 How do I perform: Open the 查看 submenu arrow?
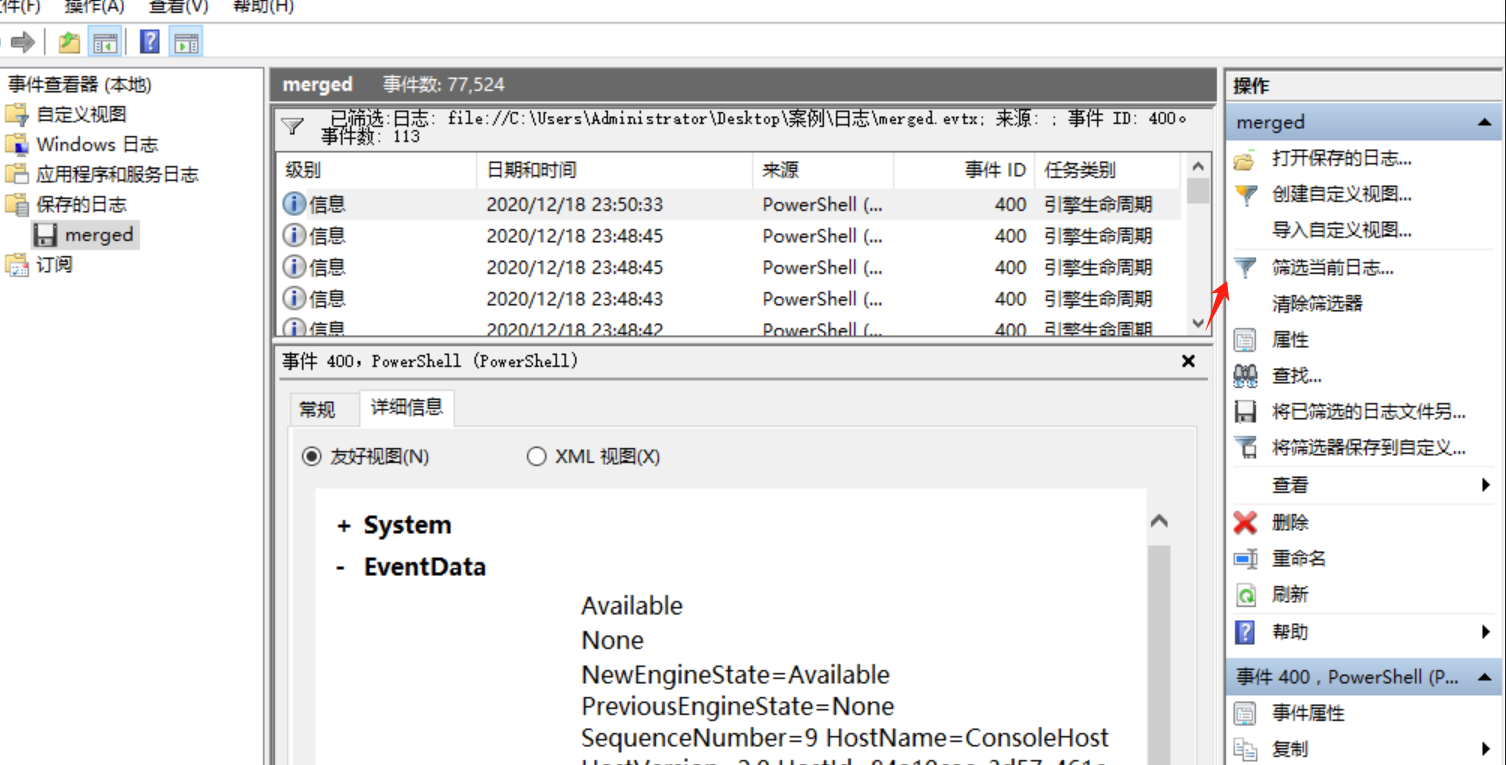tap(1486, 485)
